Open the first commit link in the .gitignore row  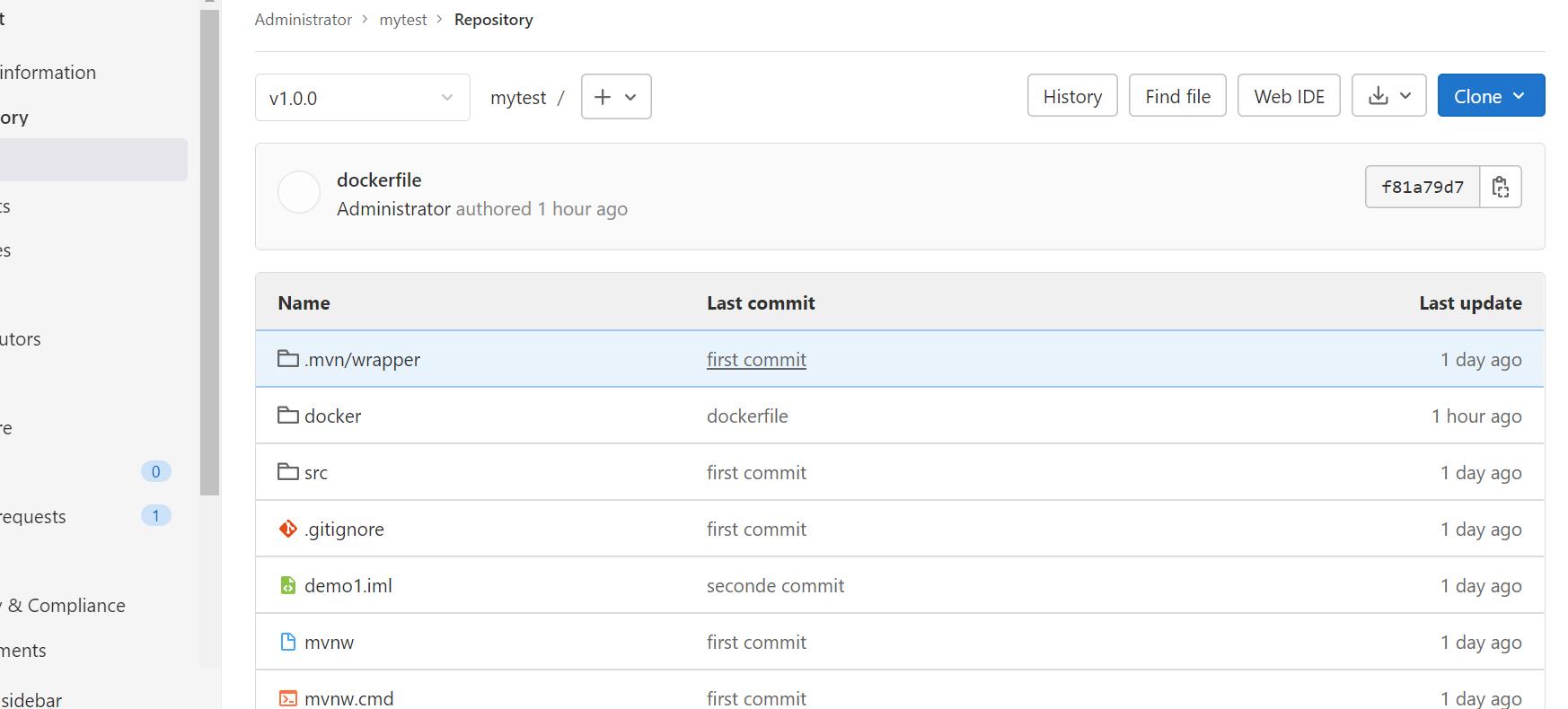(756, 530)
